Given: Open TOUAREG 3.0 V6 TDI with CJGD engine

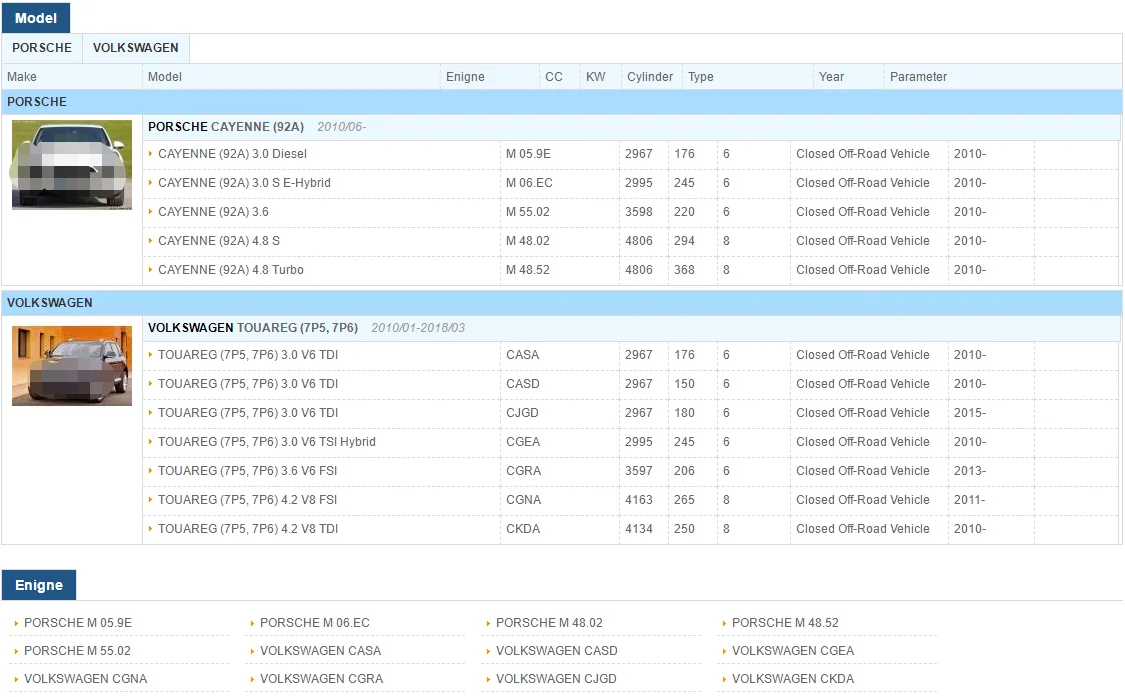Looking at the screenshot, I should tap(248, 413).
